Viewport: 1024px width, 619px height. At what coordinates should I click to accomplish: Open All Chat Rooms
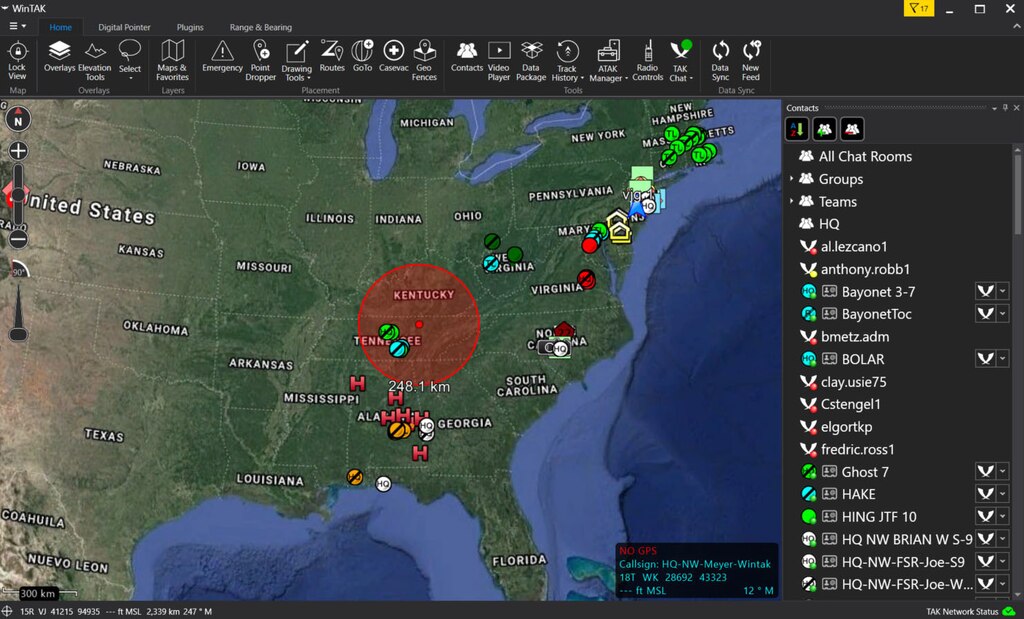tap(865, 156)
